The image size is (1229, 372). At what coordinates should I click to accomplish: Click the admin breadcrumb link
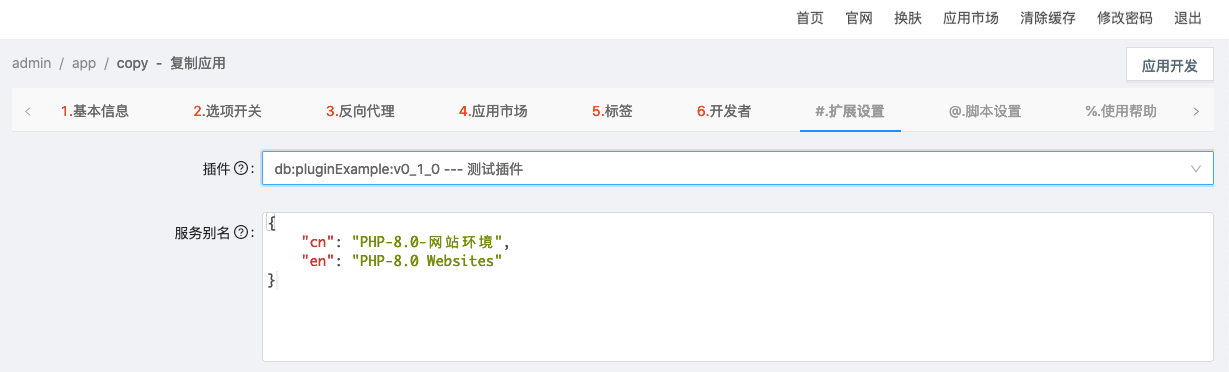click(x=32, y=63)
